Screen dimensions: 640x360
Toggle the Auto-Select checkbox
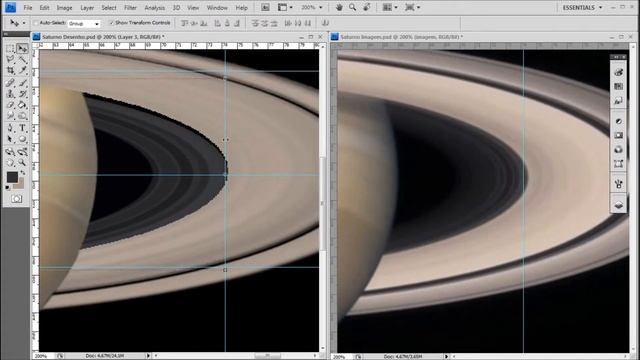pyautogui.click(x=36, y=23)
